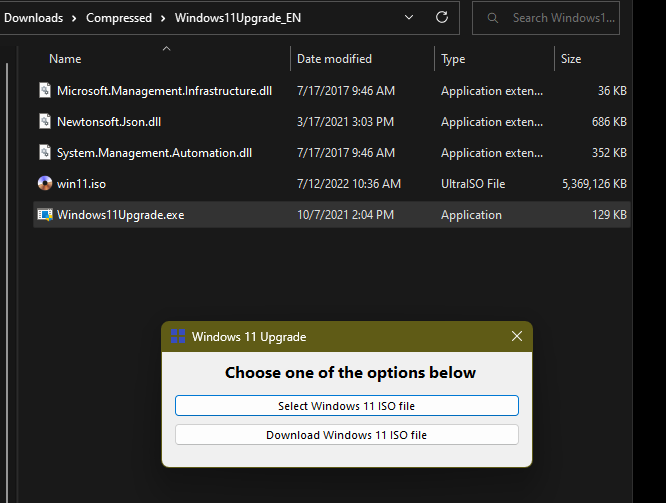The height and width of the screenshot is (503, 666).
Task: Expand chevron after Downloads in breadcrumb
Action: pos(74,18)
